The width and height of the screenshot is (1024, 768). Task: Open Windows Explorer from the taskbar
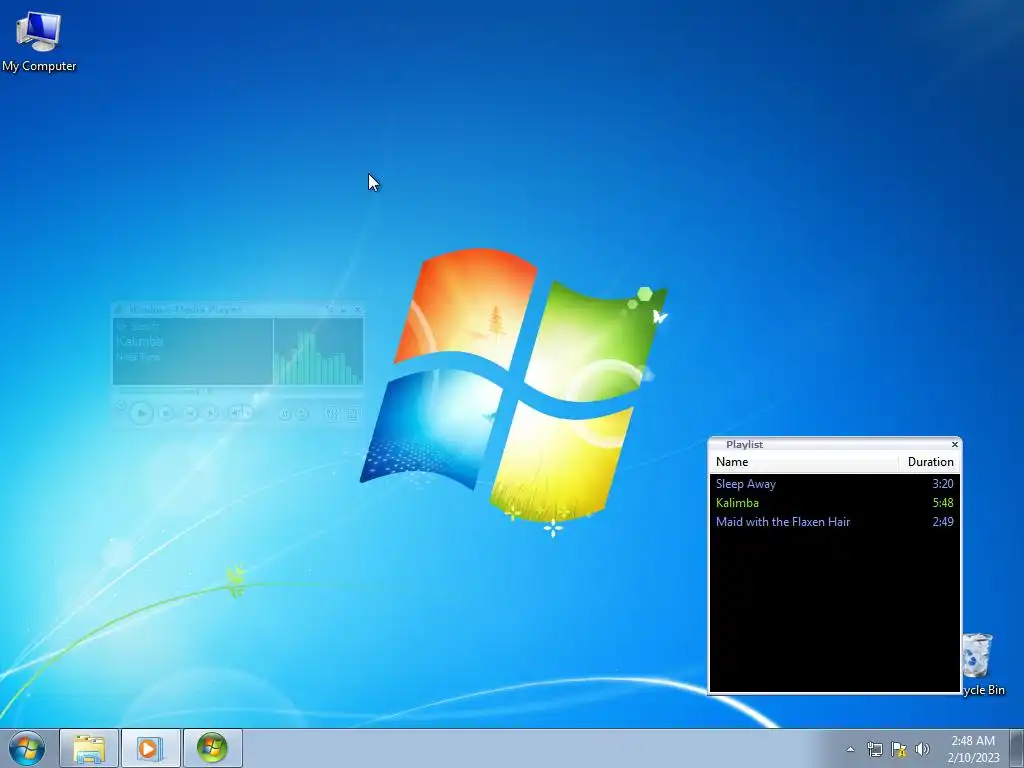(x=89, y=748)
